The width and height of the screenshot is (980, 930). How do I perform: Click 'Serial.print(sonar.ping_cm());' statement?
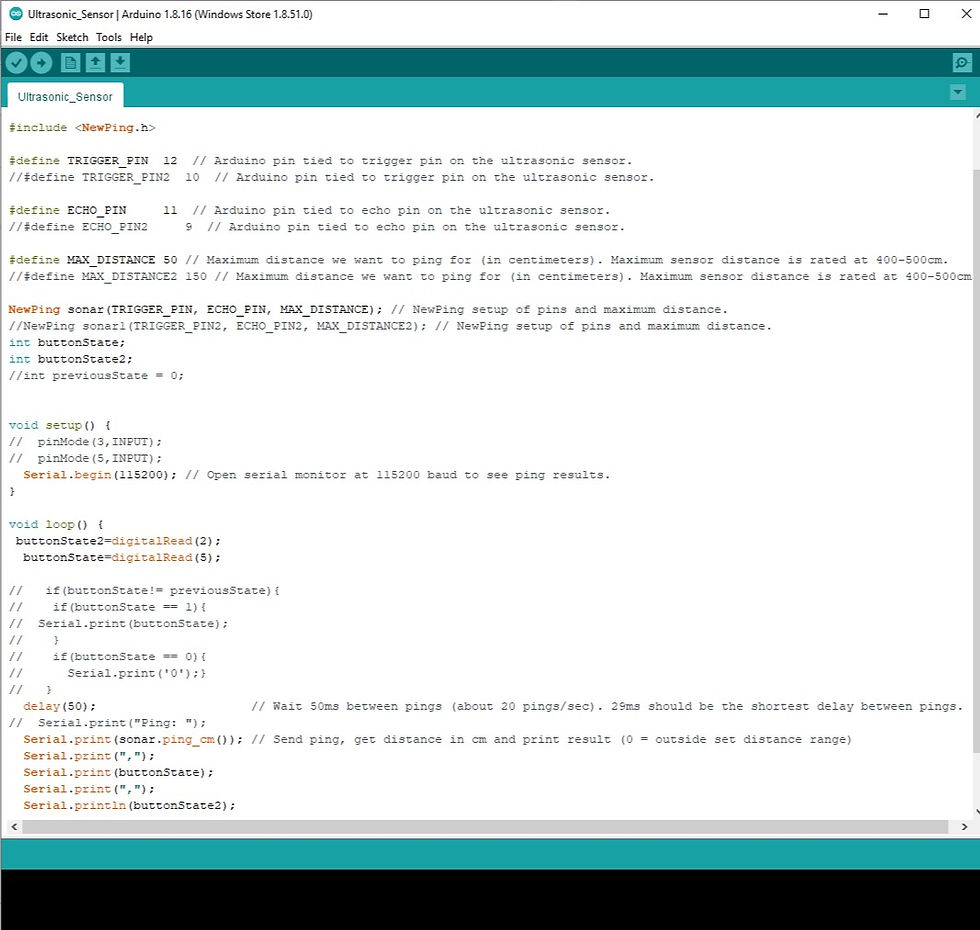pyautogui.click(x=133, y=739)
